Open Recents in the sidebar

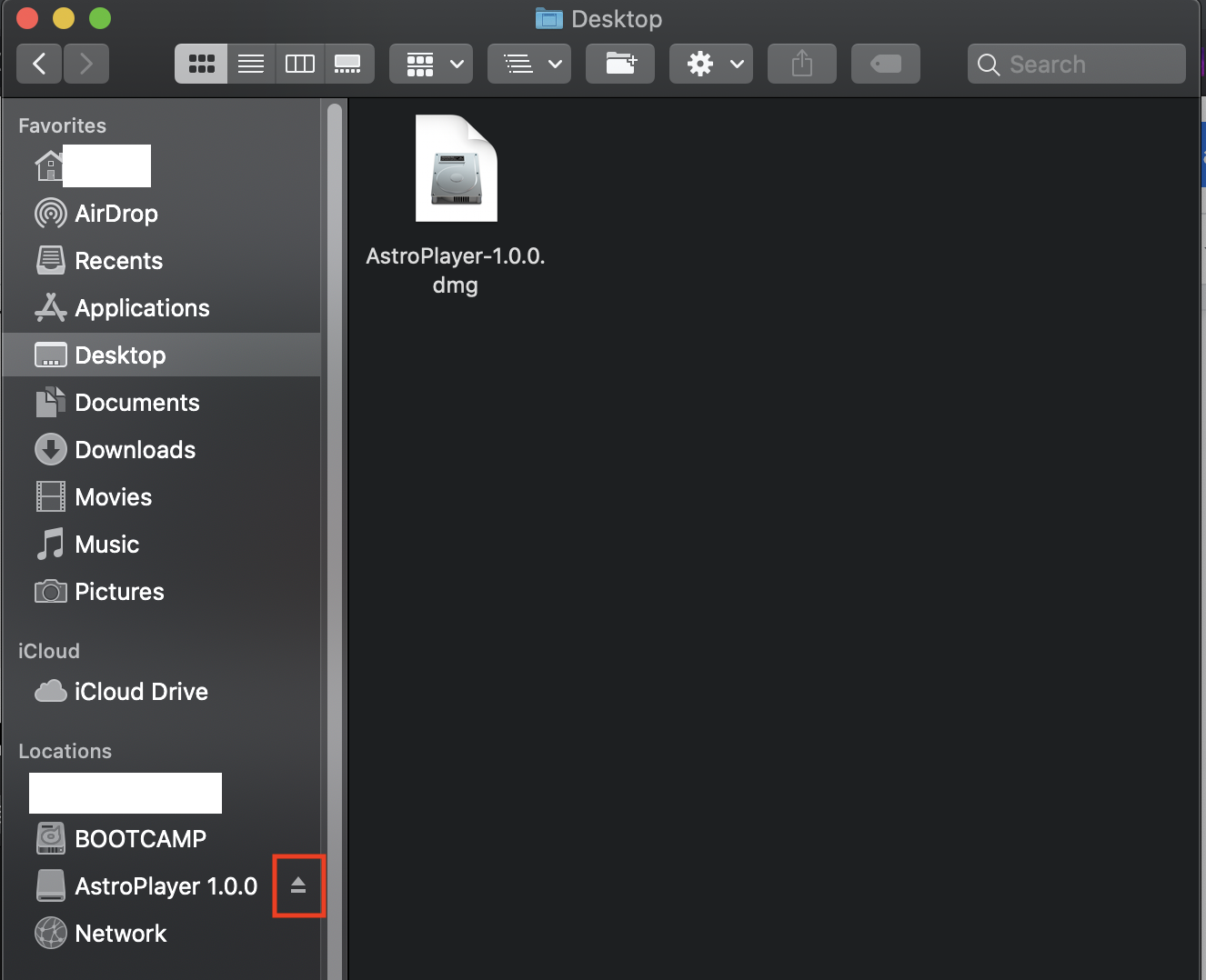pyautogui.click(x=162, y=261)
